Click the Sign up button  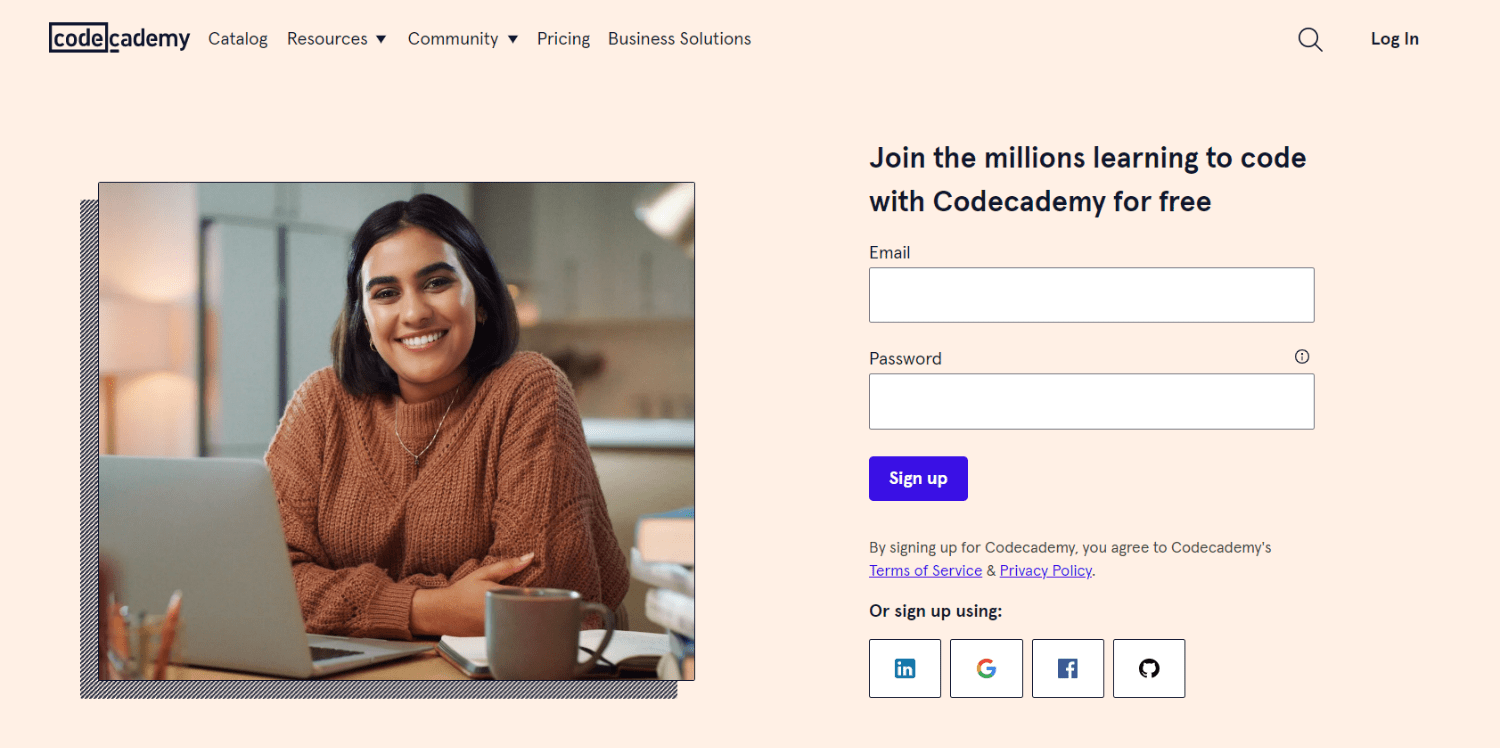coord(917,478)
